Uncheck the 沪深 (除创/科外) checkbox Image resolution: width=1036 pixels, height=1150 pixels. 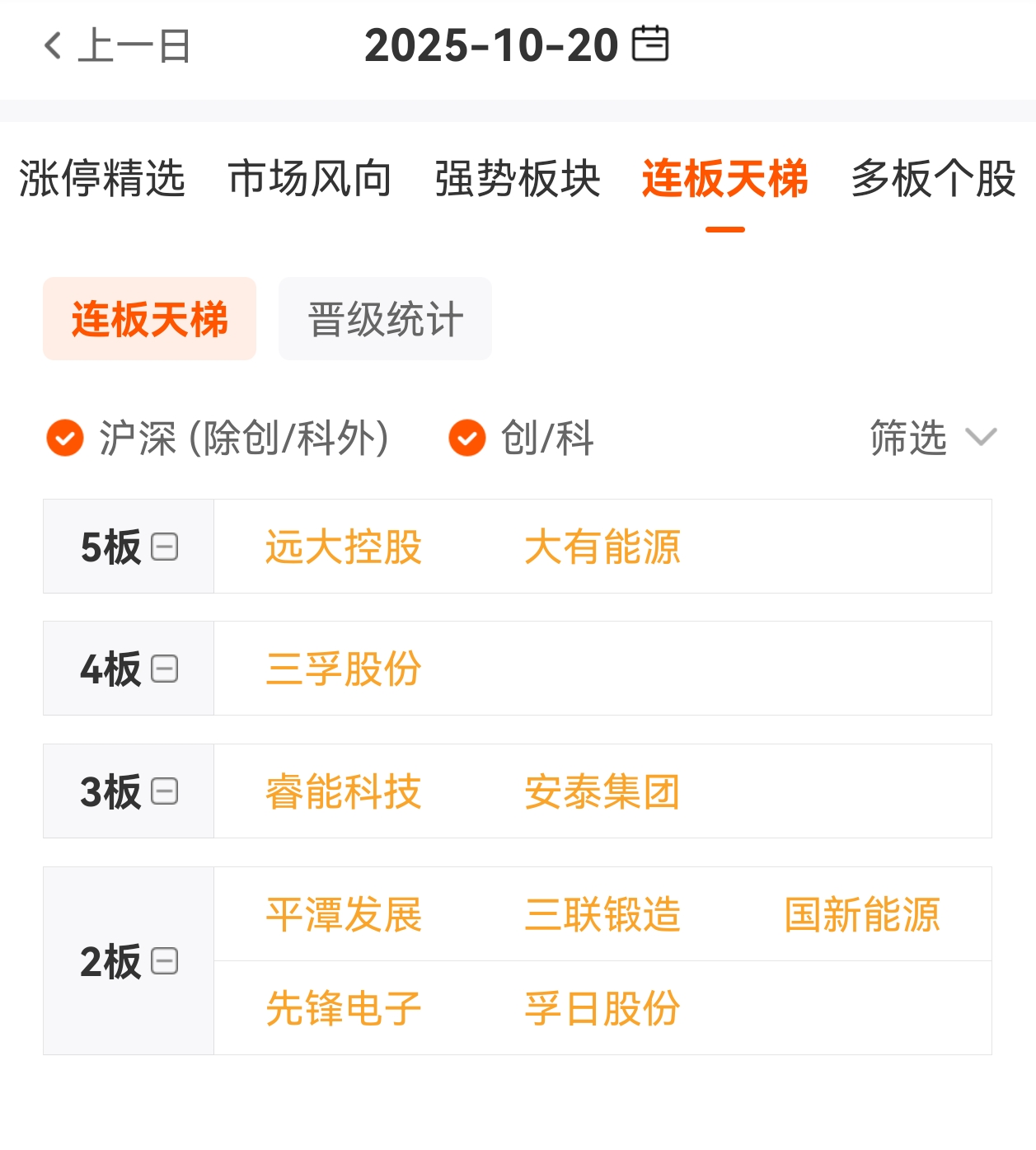(65, 438)
